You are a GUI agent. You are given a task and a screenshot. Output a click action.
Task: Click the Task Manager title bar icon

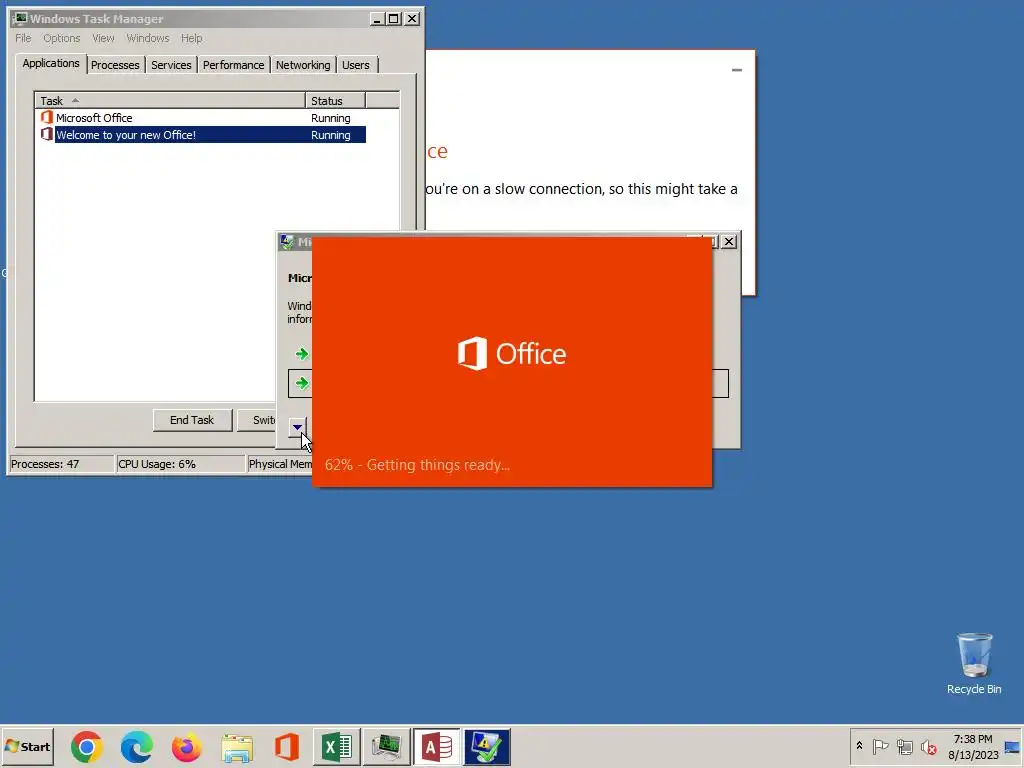click(20, 18)
